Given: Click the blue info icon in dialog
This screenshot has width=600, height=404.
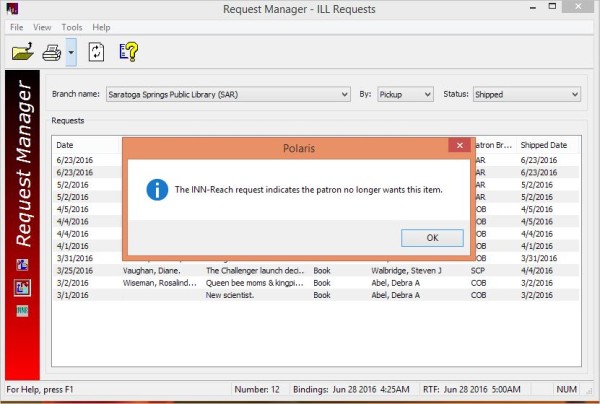Looking at the screenshot, I should 157,189.
